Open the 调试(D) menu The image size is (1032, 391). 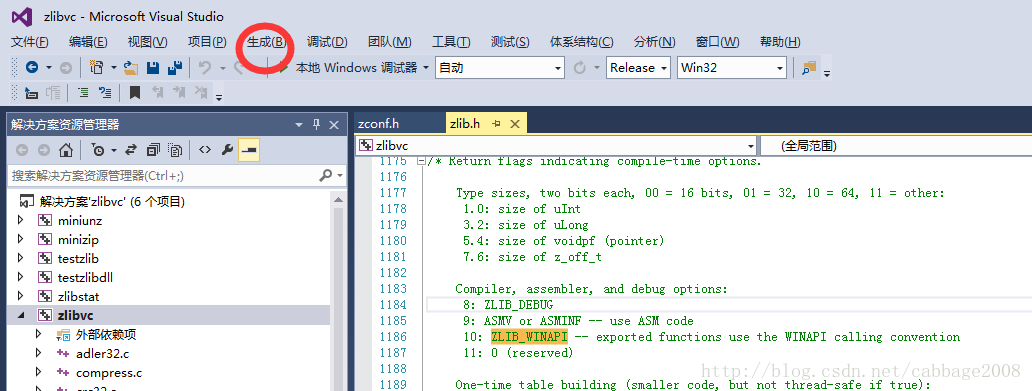point(327,42)
